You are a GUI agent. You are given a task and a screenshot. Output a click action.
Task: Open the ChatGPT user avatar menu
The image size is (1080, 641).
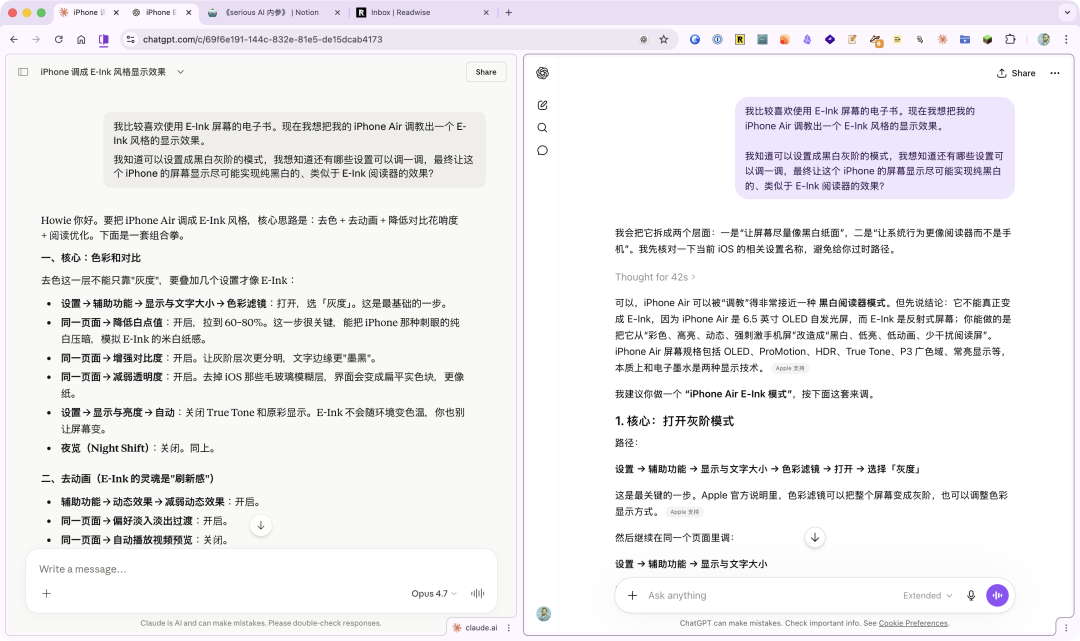543,613
